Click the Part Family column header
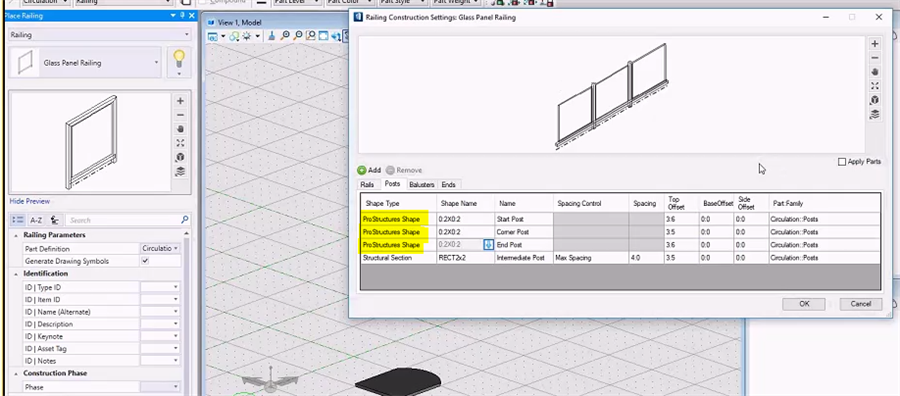The width and height of the screenshot is (900, 396). click(824, 203)
